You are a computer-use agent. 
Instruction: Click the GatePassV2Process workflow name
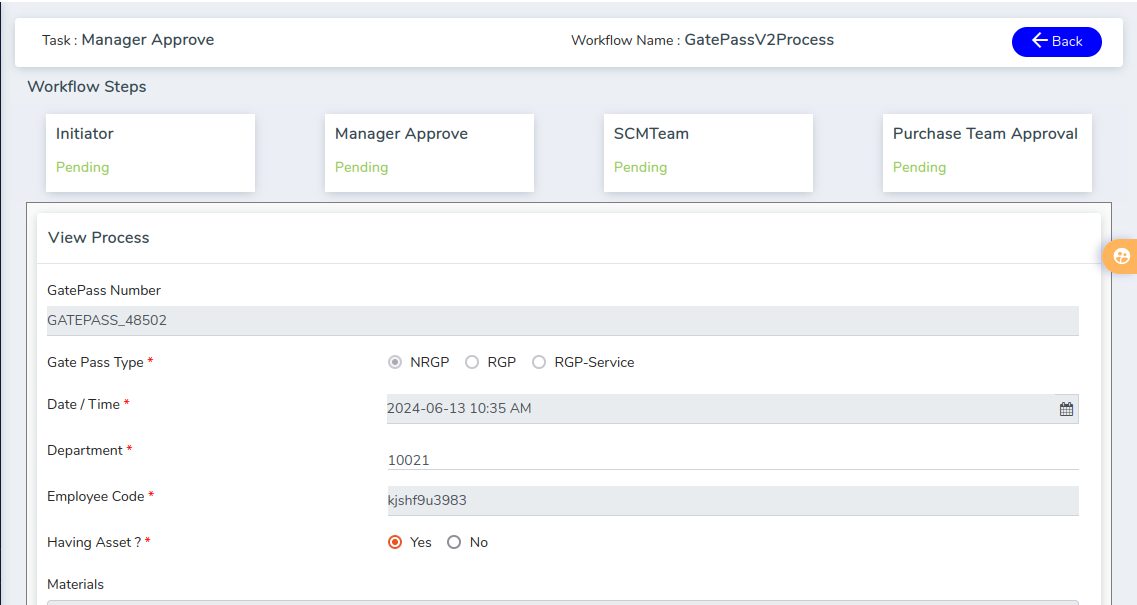[758, 40]
